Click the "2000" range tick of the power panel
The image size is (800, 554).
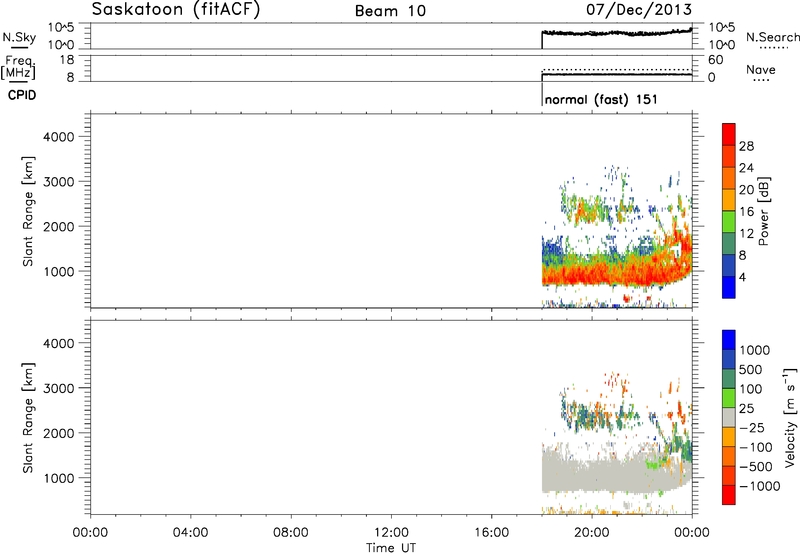59,226
